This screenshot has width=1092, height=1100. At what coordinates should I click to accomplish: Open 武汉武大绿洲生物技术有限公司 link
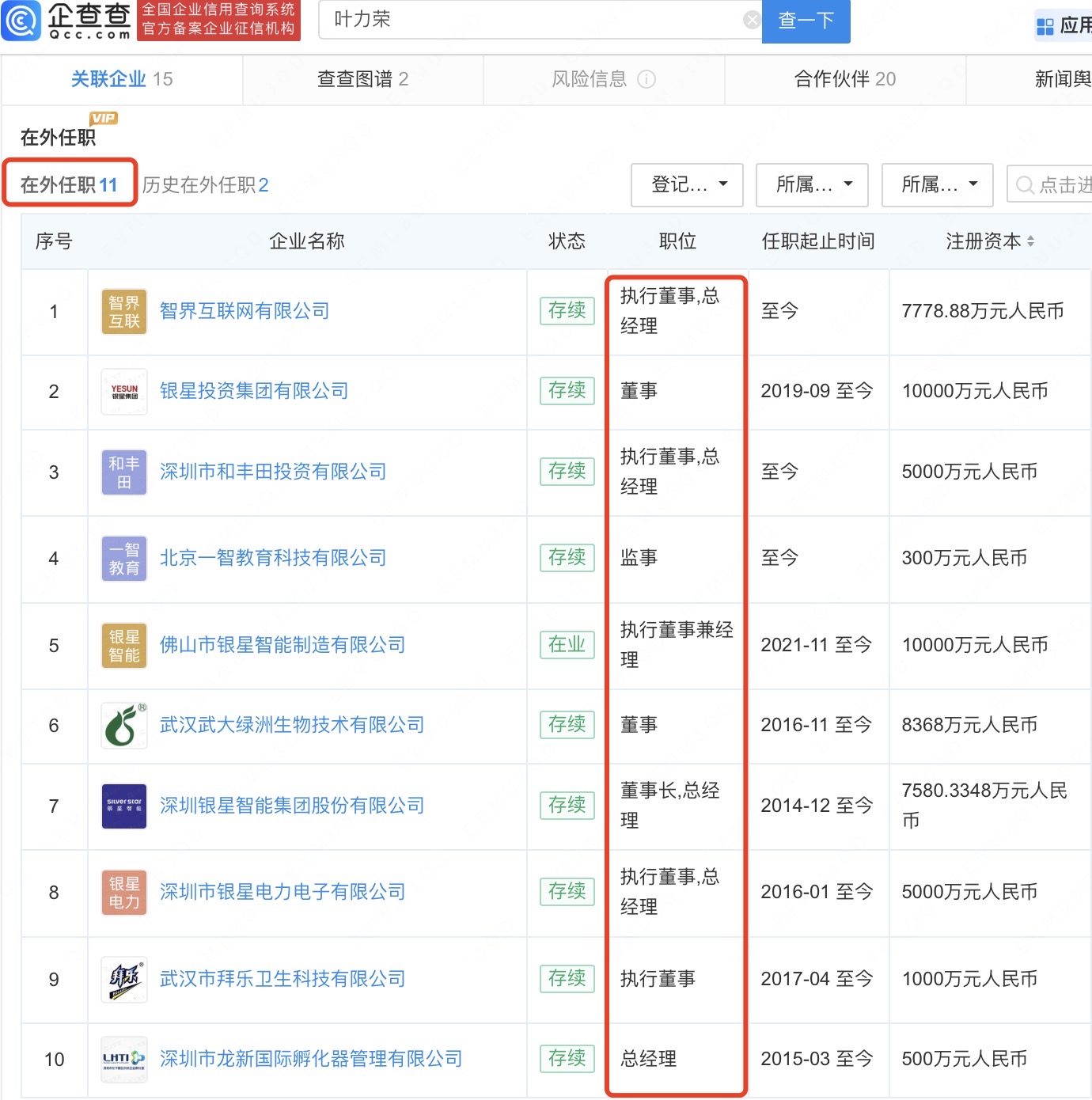[x=292, y=725]
